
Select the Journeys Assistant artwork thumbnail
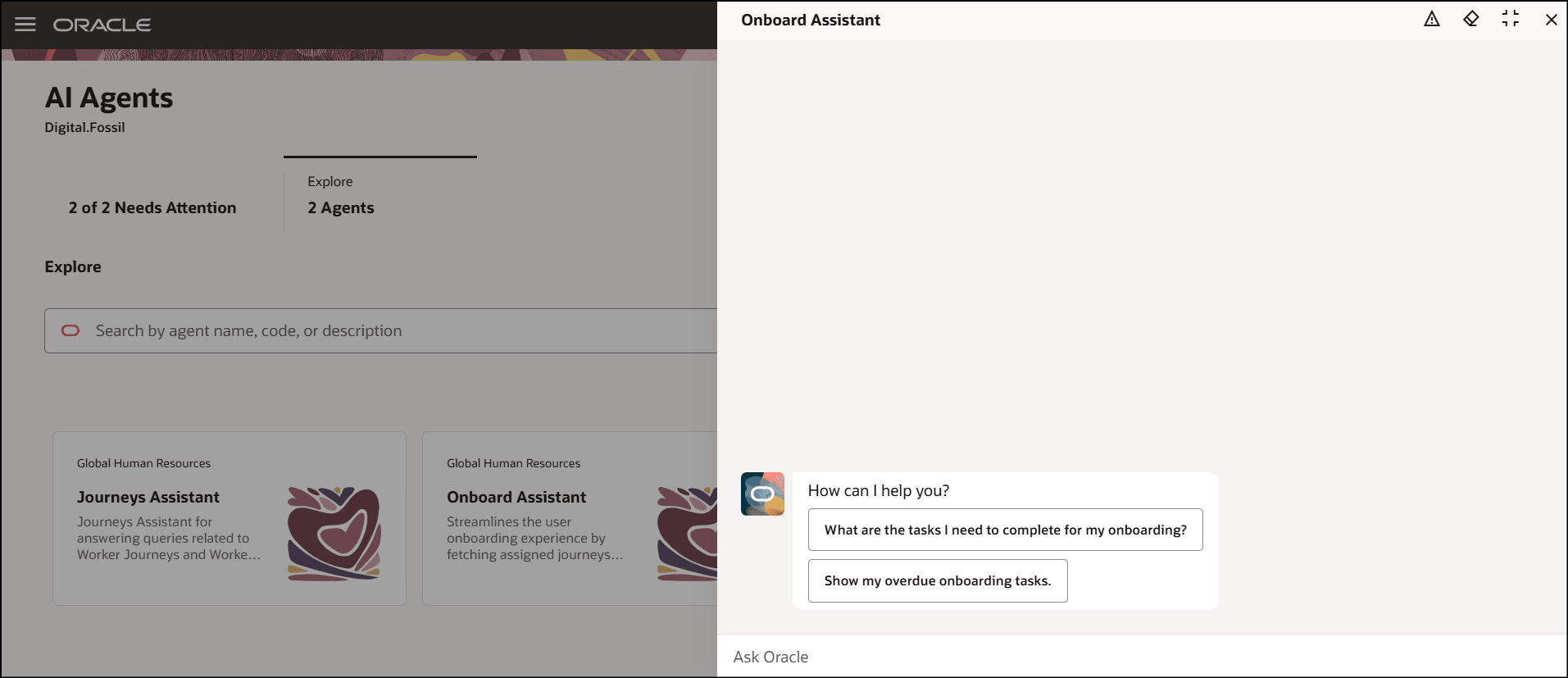(334, 534)
